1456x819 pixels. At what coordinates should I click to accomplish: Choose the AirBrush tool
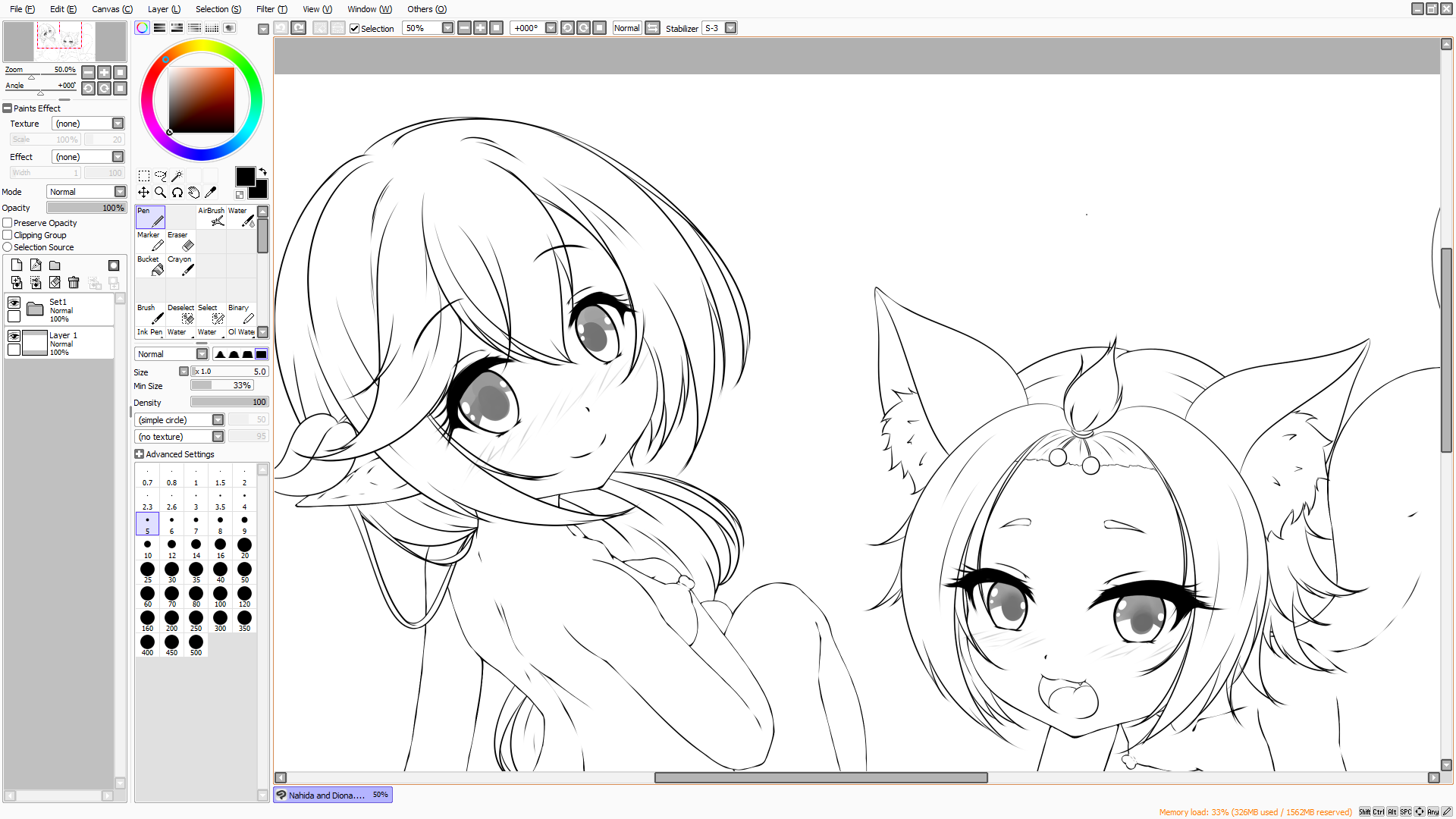(211, 217)
